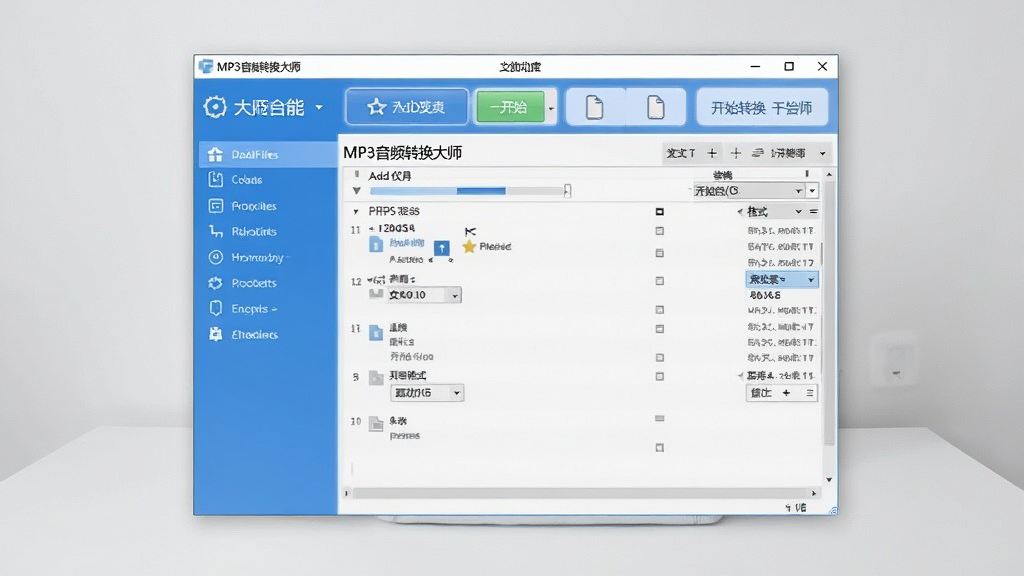Click the green start button
This screenshot has height=576, width=1024.
coord(510,107)
